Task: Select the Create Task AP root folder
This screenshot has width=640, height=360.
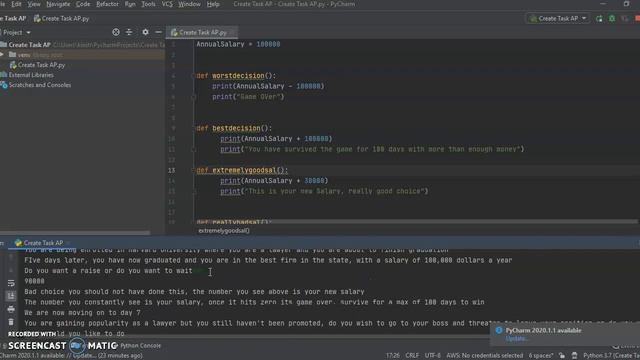Action: click(29, 45)
